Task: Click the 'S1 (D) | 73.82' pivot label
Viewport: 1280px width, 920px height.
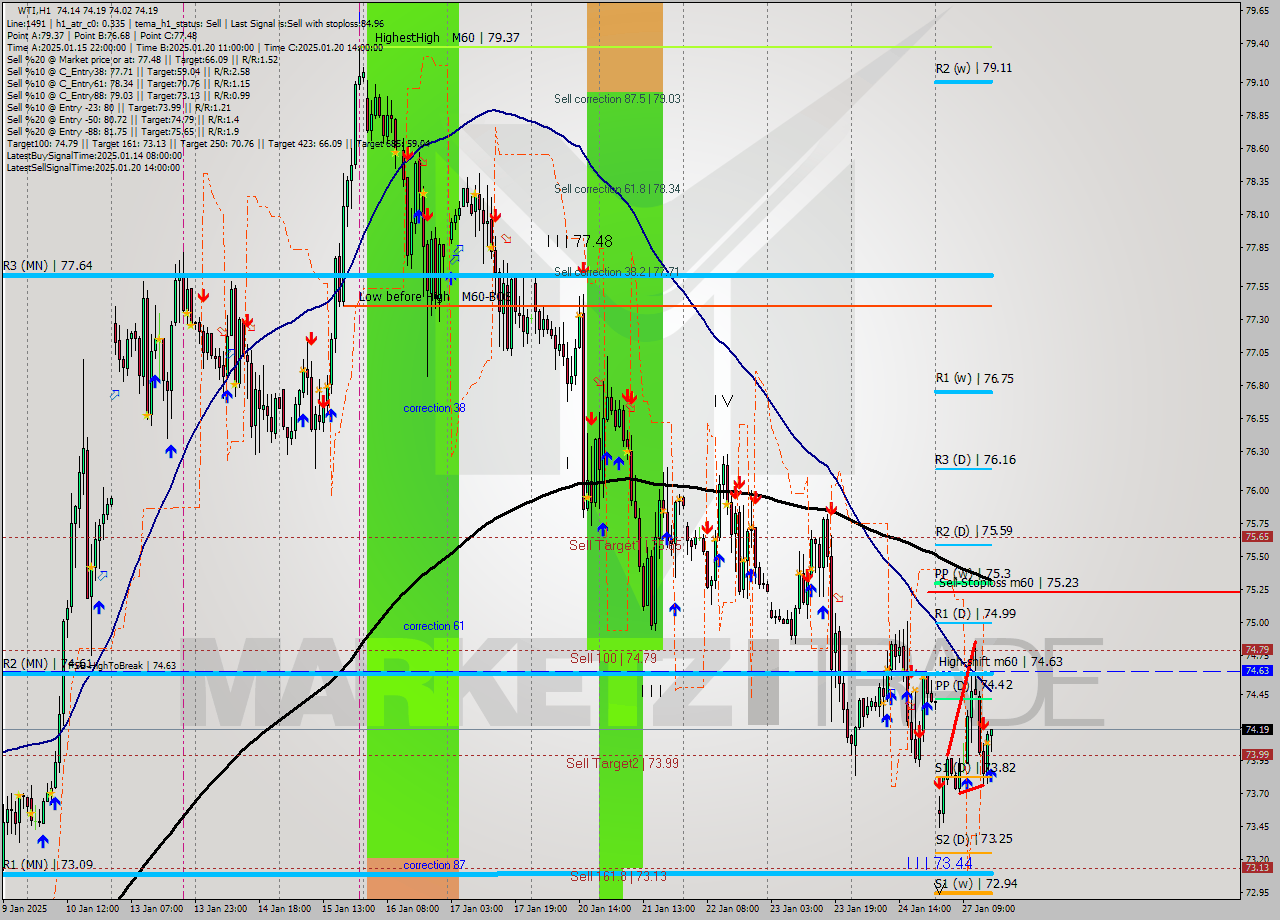Action: [x=975, y=768]
